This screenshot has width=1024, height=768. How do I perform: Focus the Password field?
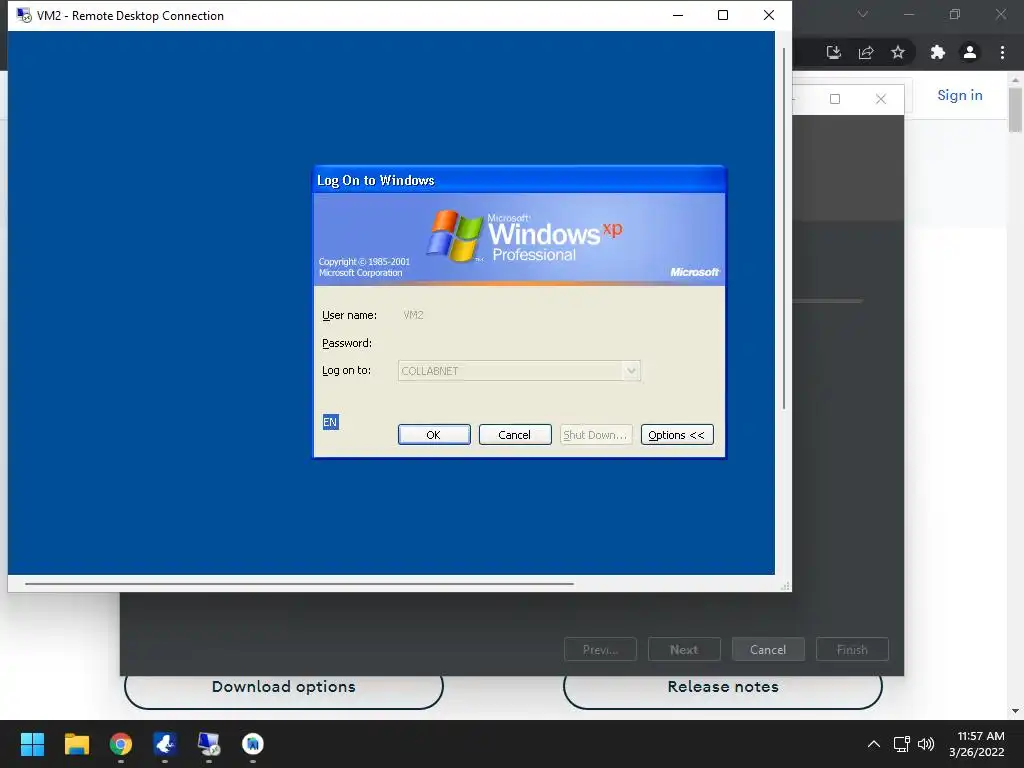pyautogui.click(x=519, y=343)
